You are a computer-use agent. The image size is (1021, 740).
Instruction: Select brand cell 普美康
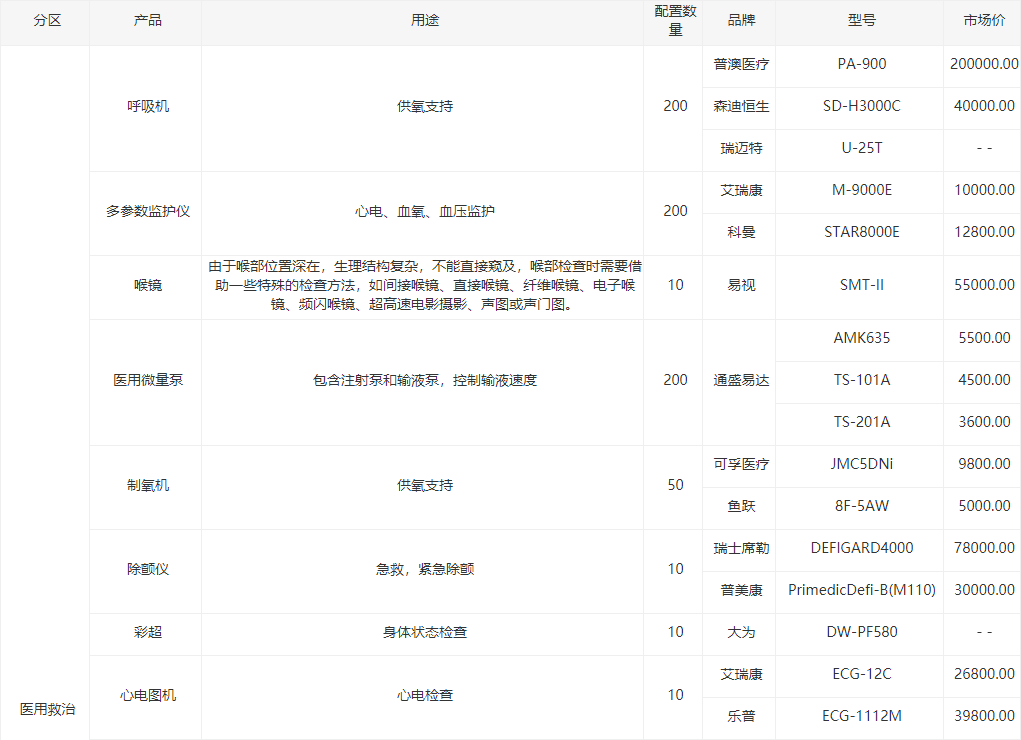[x=741, y=590]
